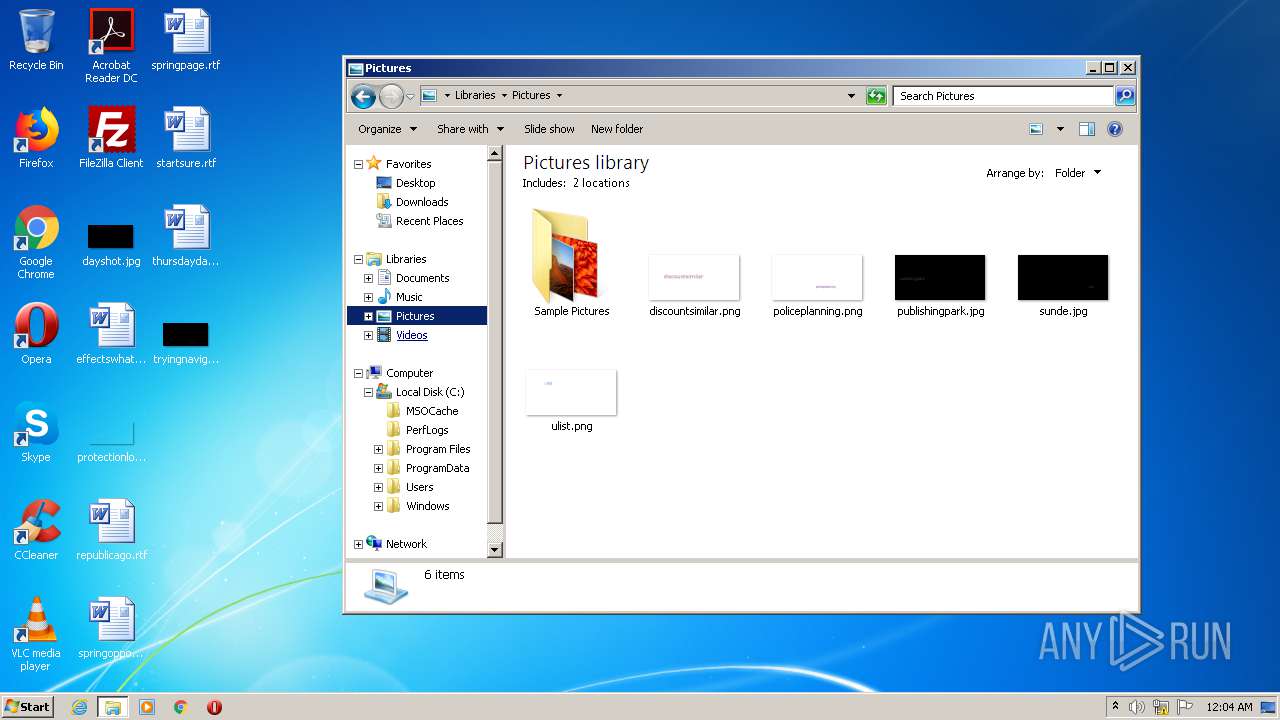Viewport: 1280px width, 720px height.
Task: Click the Libraries breadcrumb in address bar
Action: pyautogui.click(x=475, y=96)
